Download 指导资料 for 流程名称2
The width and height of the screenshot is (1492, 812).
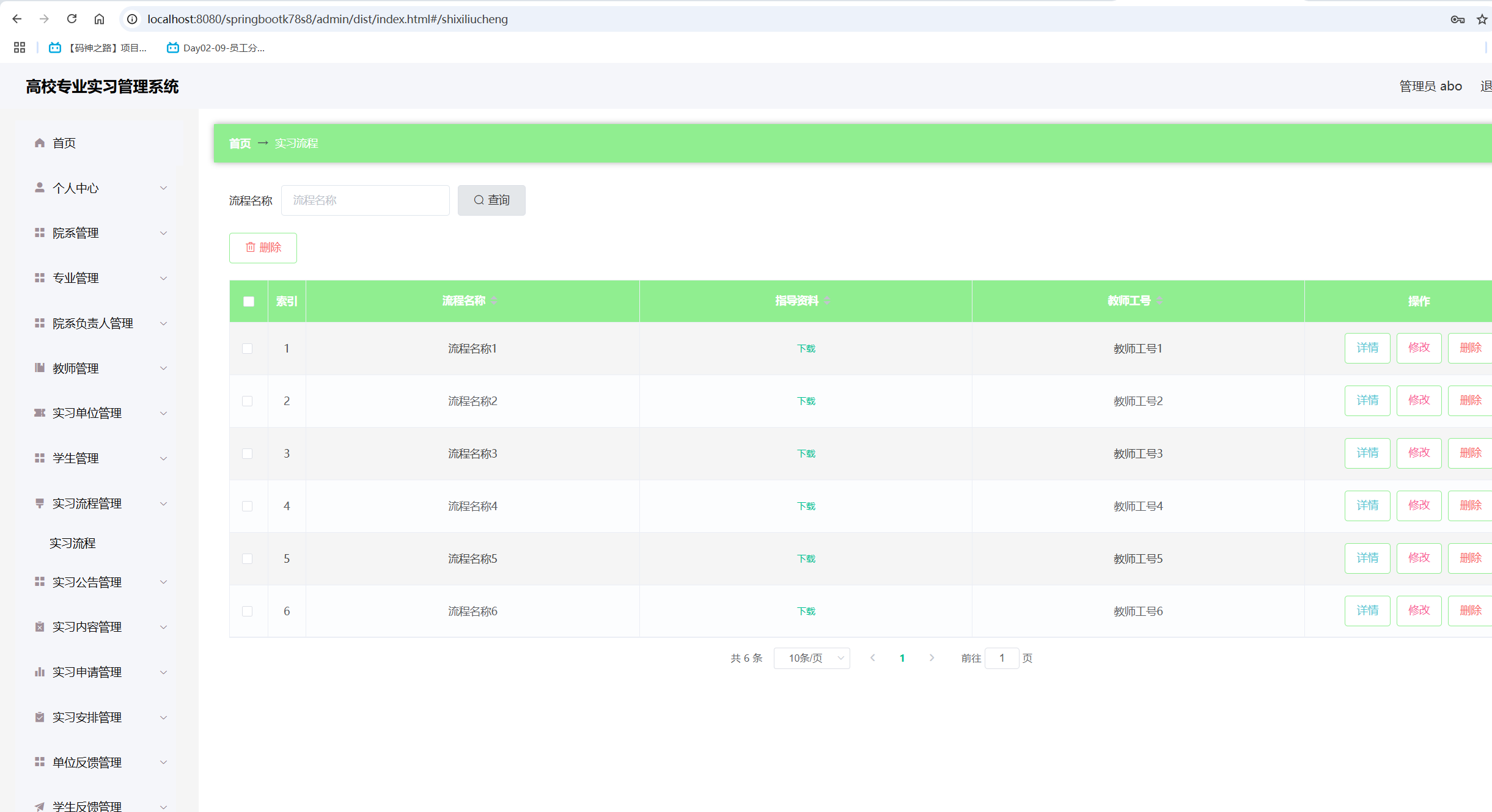coord(806,401)
